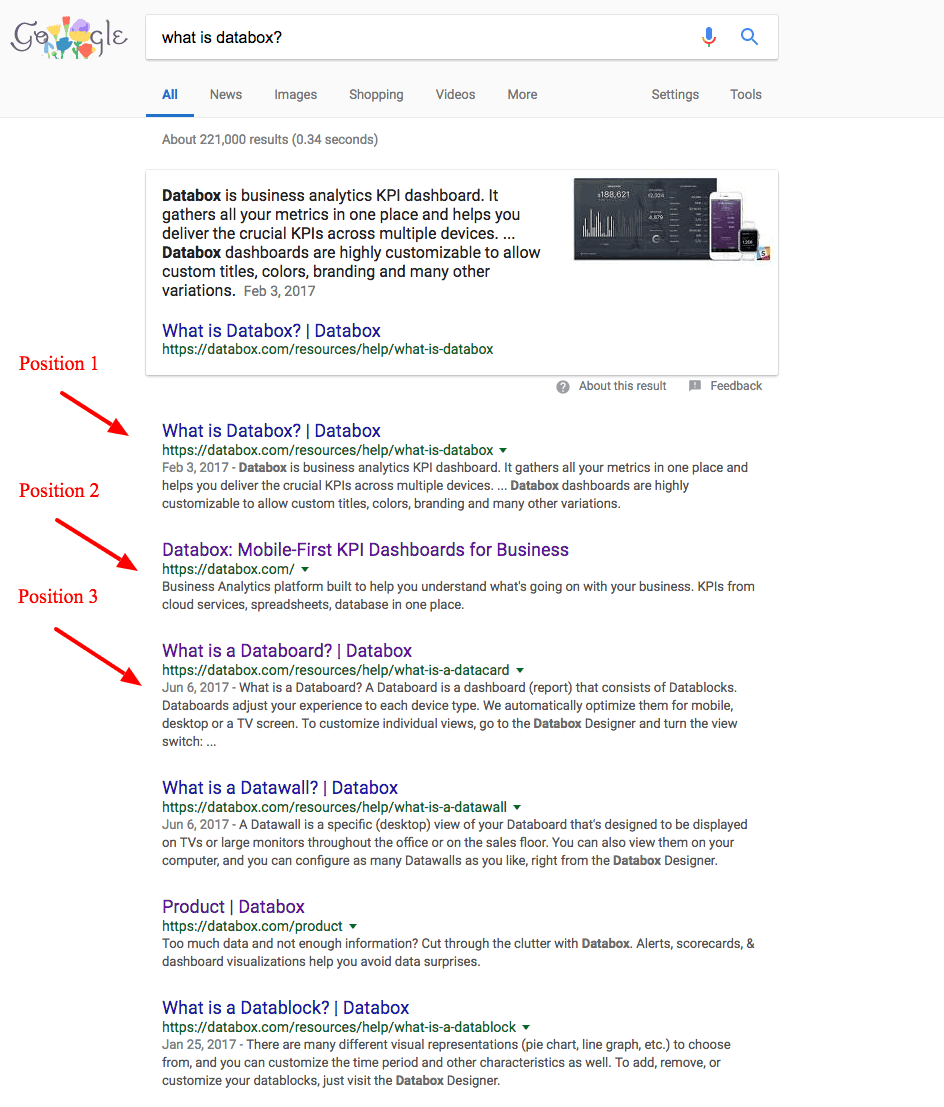The image size is (944, 1107).
Task: Open the More search categories menu
Action: click(x=522, y=94)
